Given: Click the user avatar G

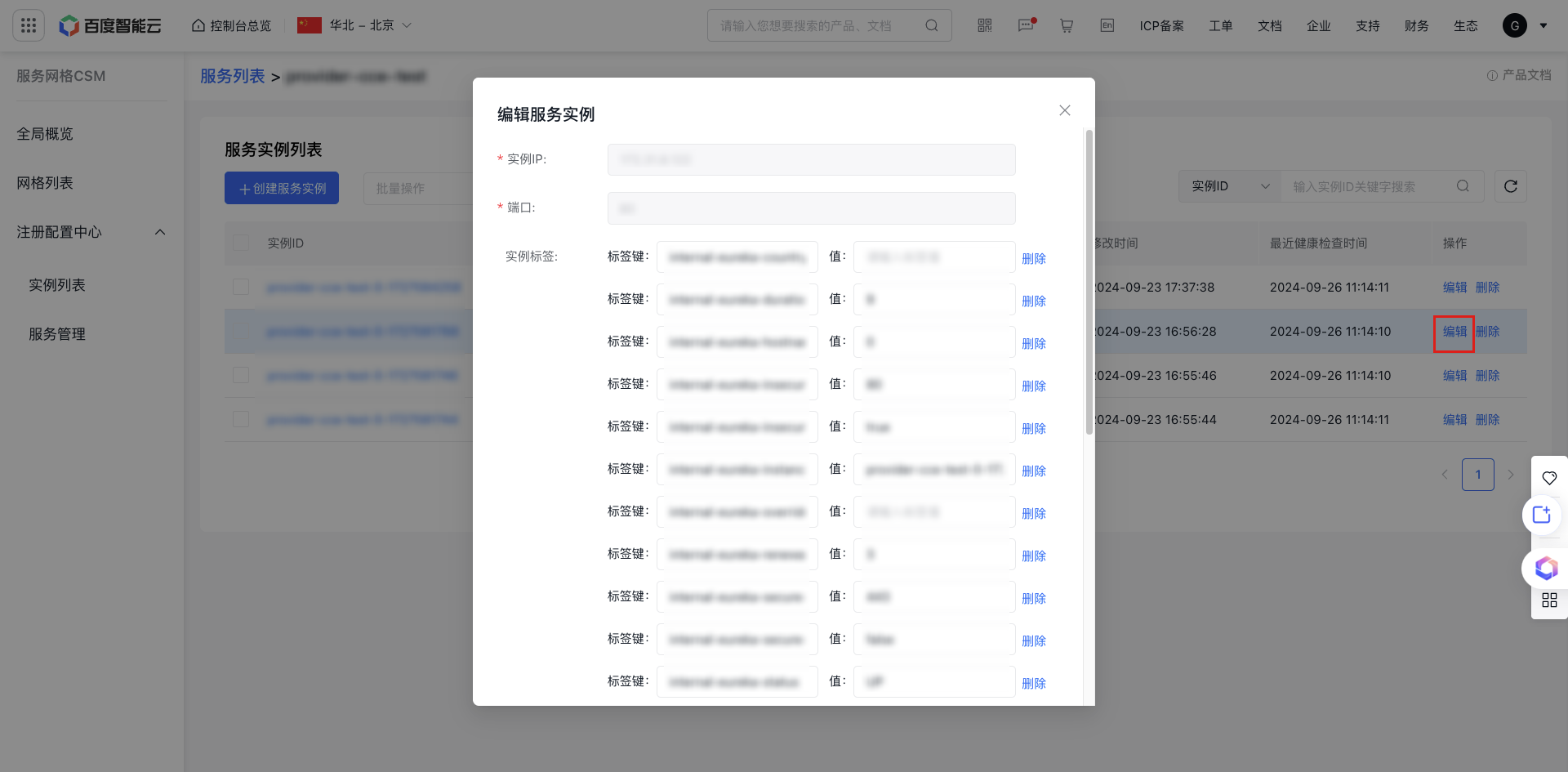Looking at the screenshot, I should (1515, 25).
